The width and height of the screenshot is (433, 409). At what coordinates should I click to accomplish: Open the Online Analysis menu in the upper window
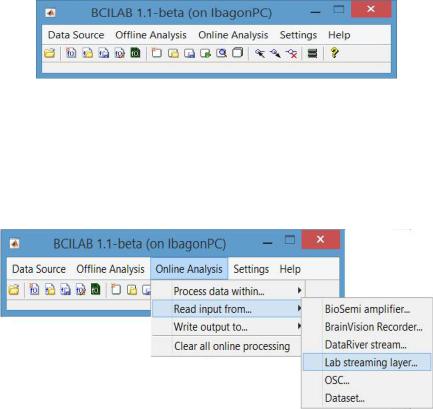pyautogui.click(x=233, y=35)
